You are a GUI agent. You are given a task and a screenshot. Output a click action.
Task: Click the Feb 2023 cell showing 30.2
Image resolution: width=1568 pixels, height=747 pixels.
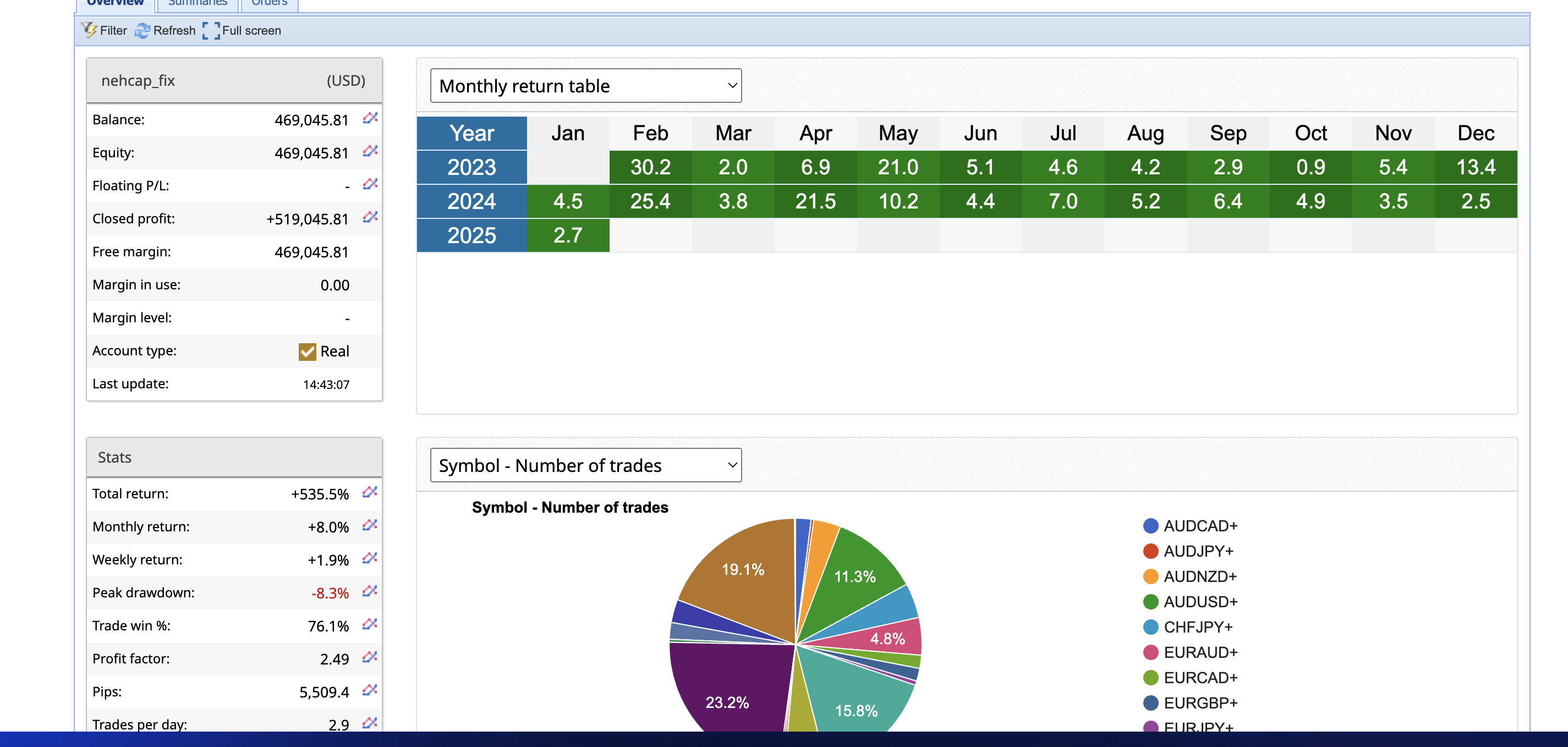[650, 167]
